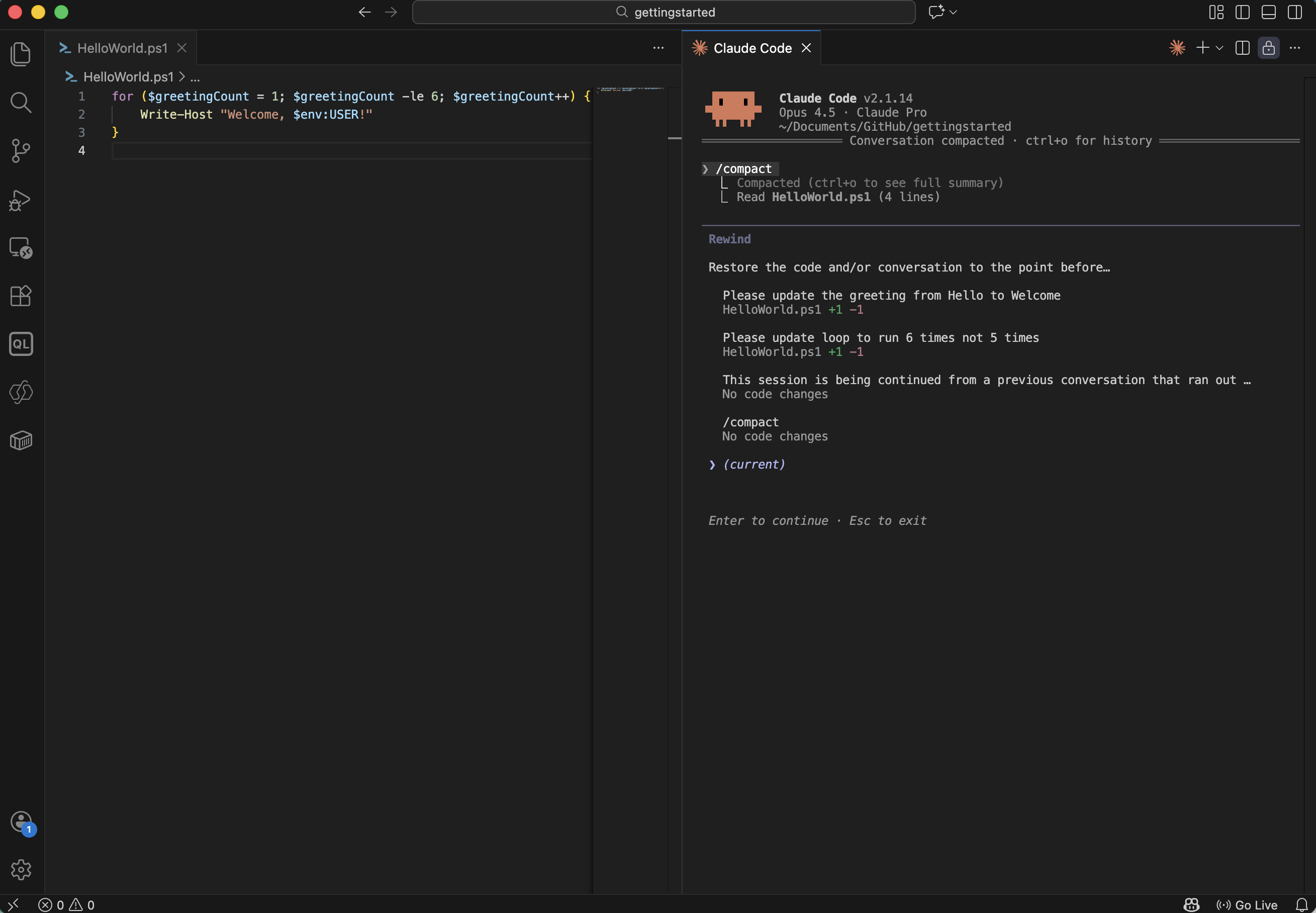1316x913 pixels.
Task: Toggle the secondary side bar
Action: [1294, 12]
